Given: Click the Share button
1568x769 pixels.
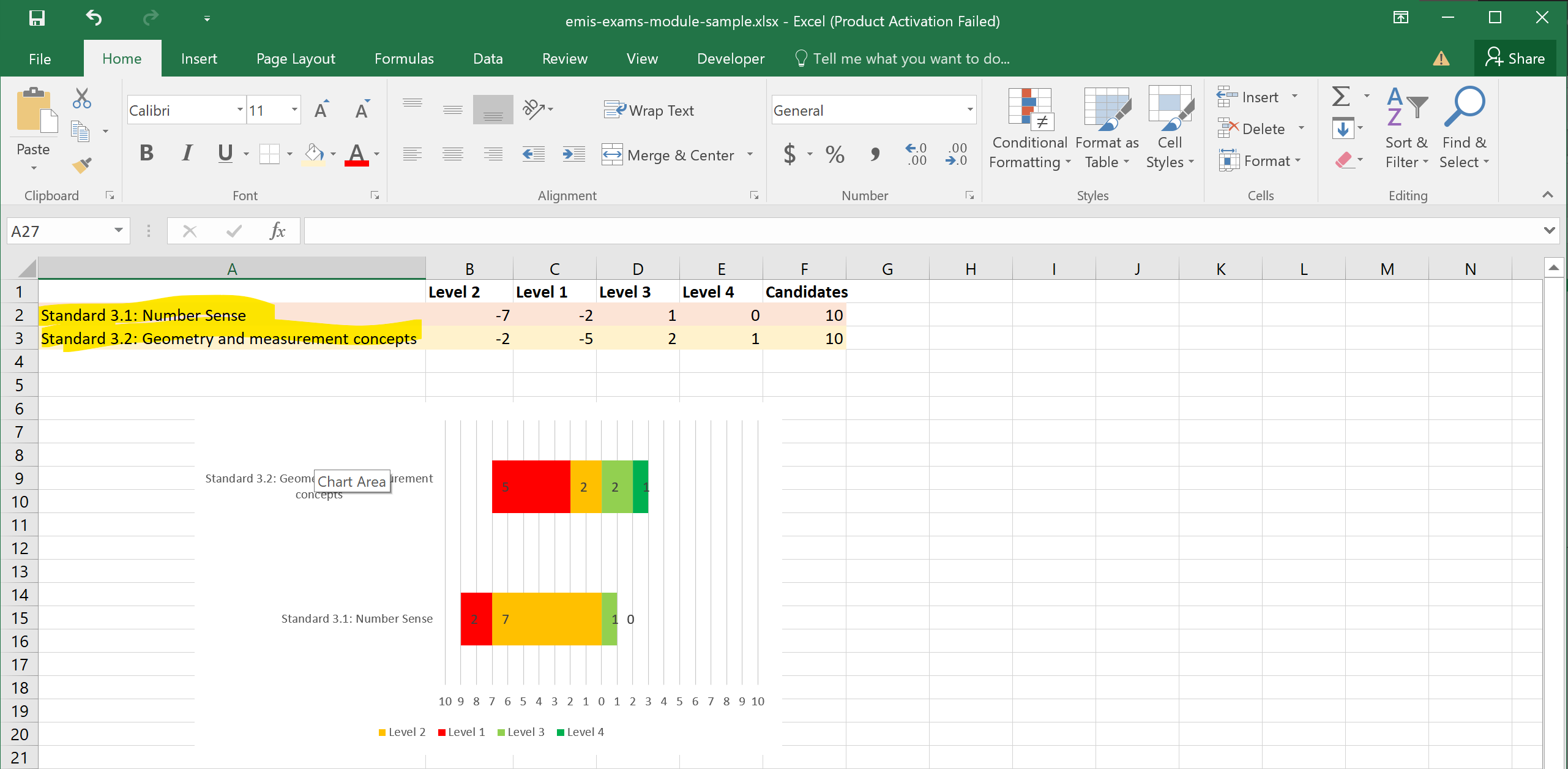Looking at the screenshot, I should tap(1515, 59).
